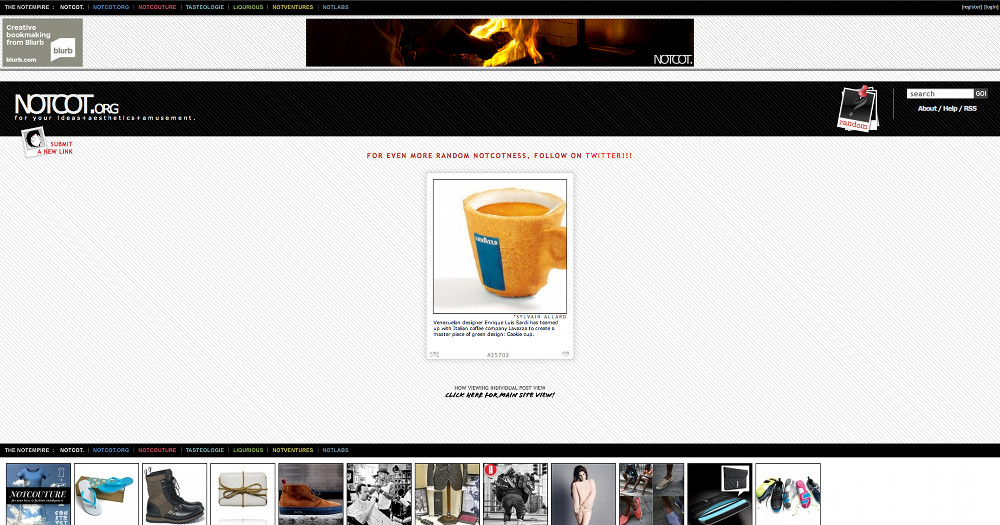Viewport: 1000px width, 525px height.
Task: Open the RSS link under search
Action: click(x=970, y=108)
